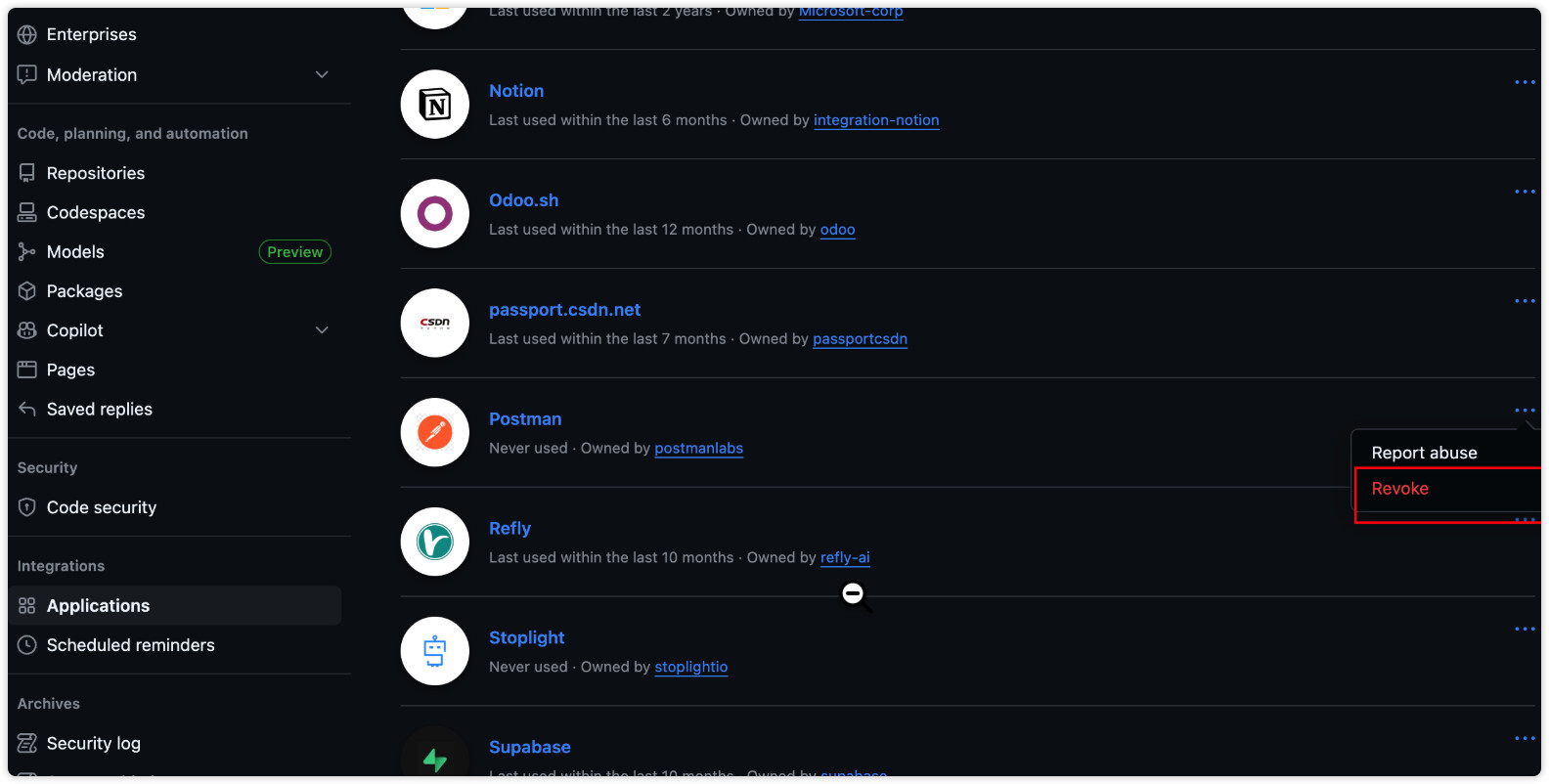Expand the Moderation section chevron
This screenshot has width=1549, height=784.
click(322, 75)
